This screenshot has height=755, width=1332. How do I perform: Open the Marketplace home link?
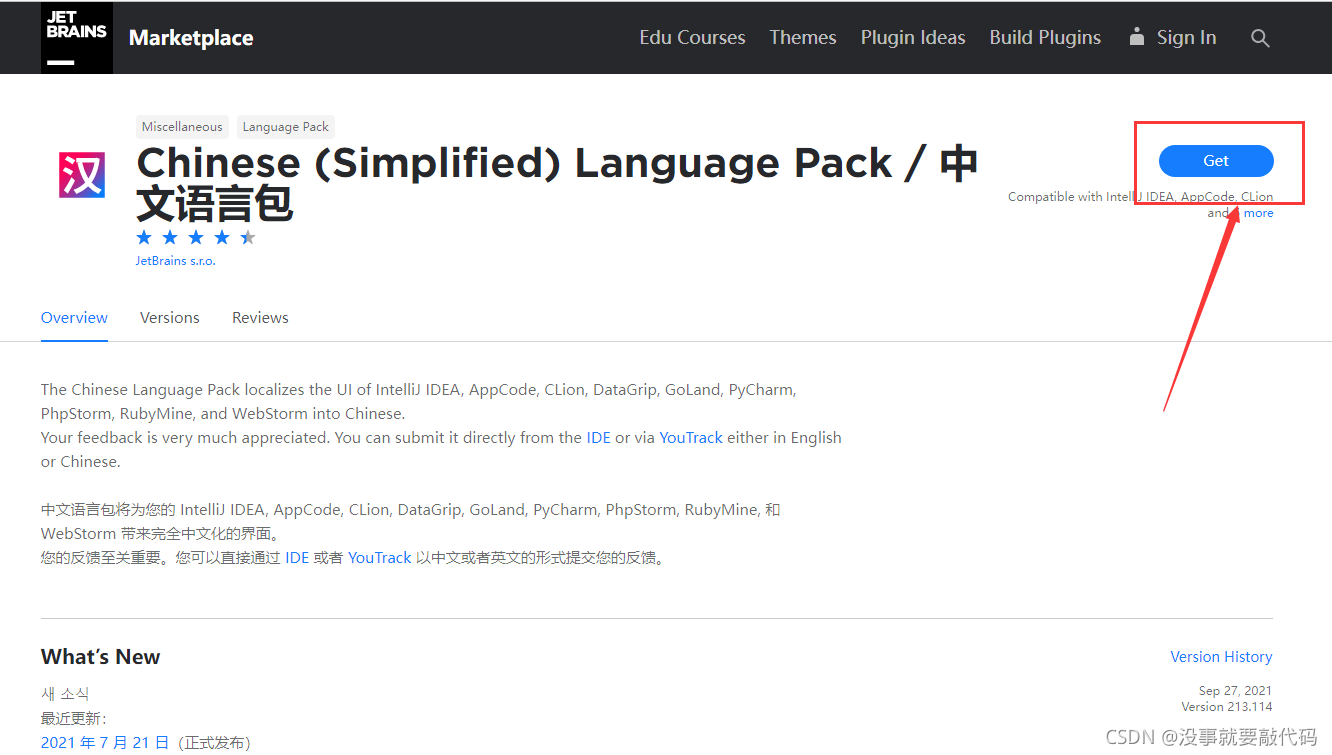(191, 38)
